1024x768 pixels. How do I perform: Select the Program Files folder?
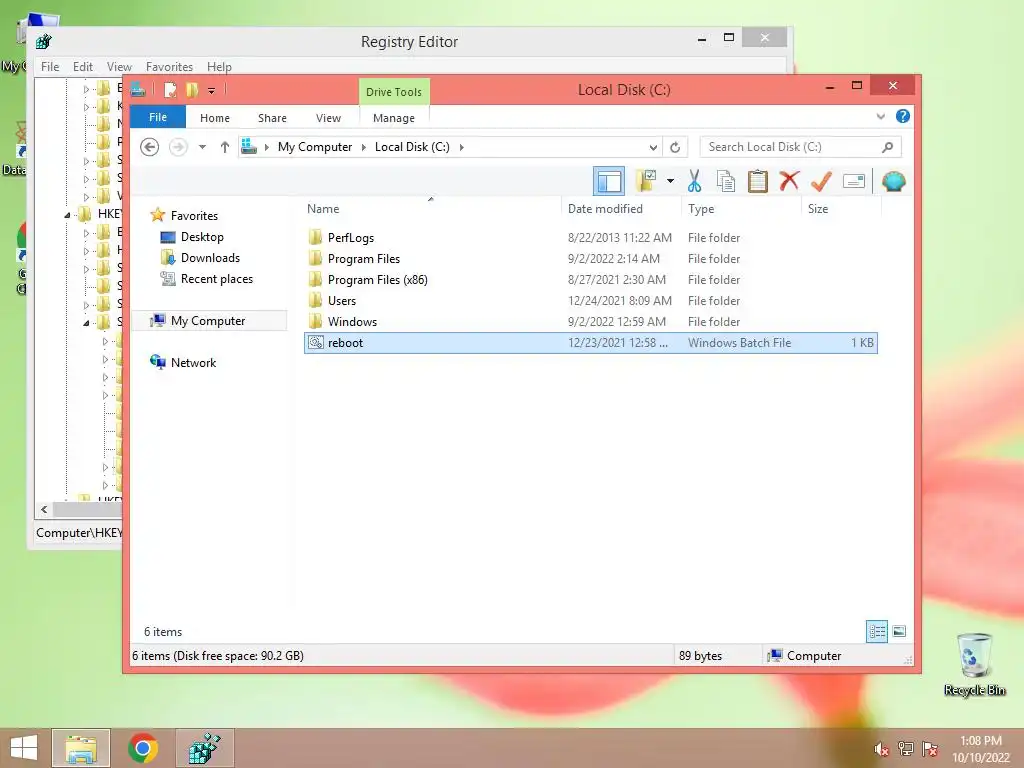point(590,259)
